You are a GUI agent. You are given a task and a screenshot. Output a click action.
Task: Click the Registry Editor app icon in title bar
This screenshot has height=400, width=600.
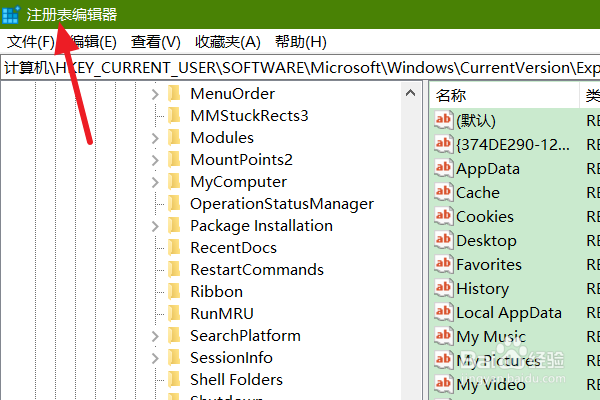click(10, 14)
